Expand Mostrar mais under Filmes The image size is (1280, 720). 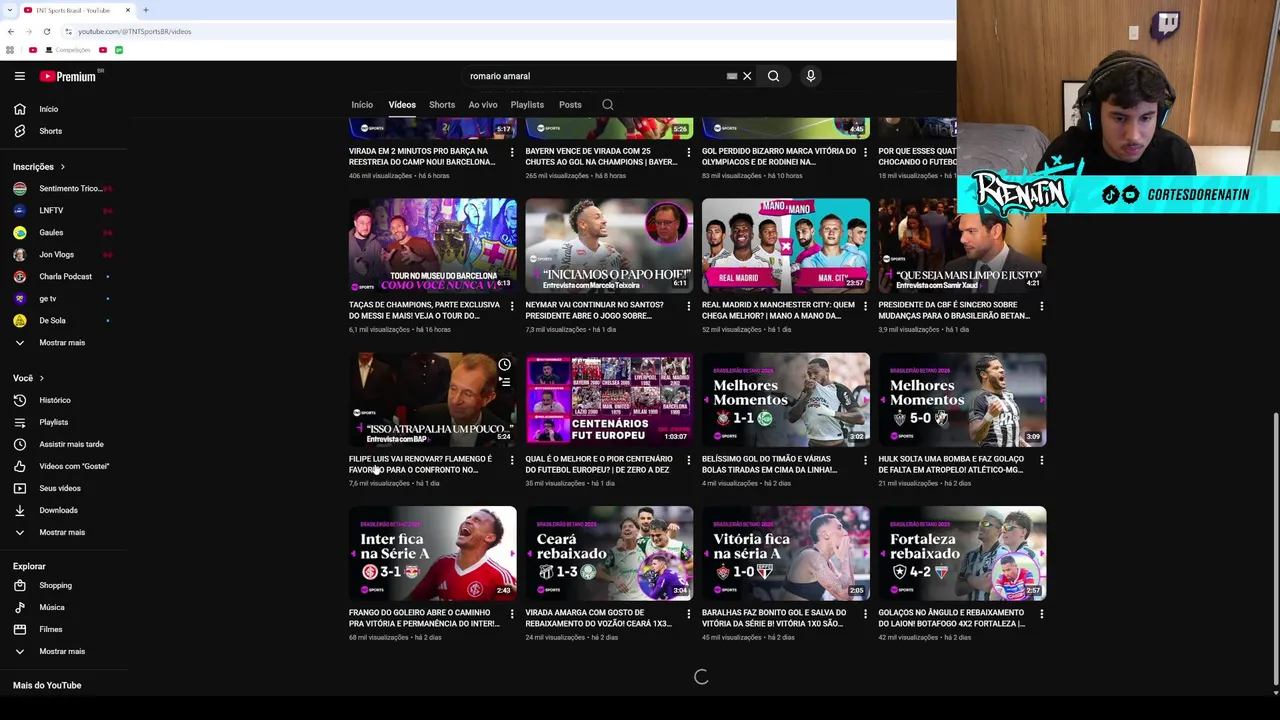click(x=63, y=651)
